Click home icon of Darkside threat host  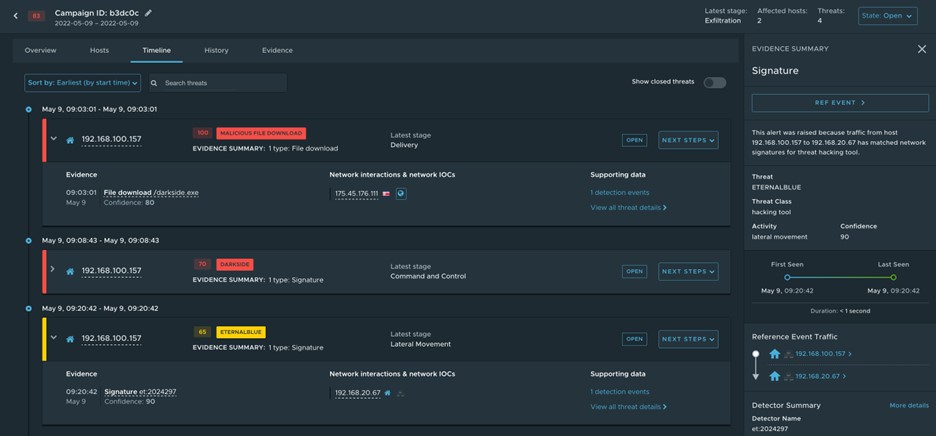pyautogui.click(x=70, y=271)
